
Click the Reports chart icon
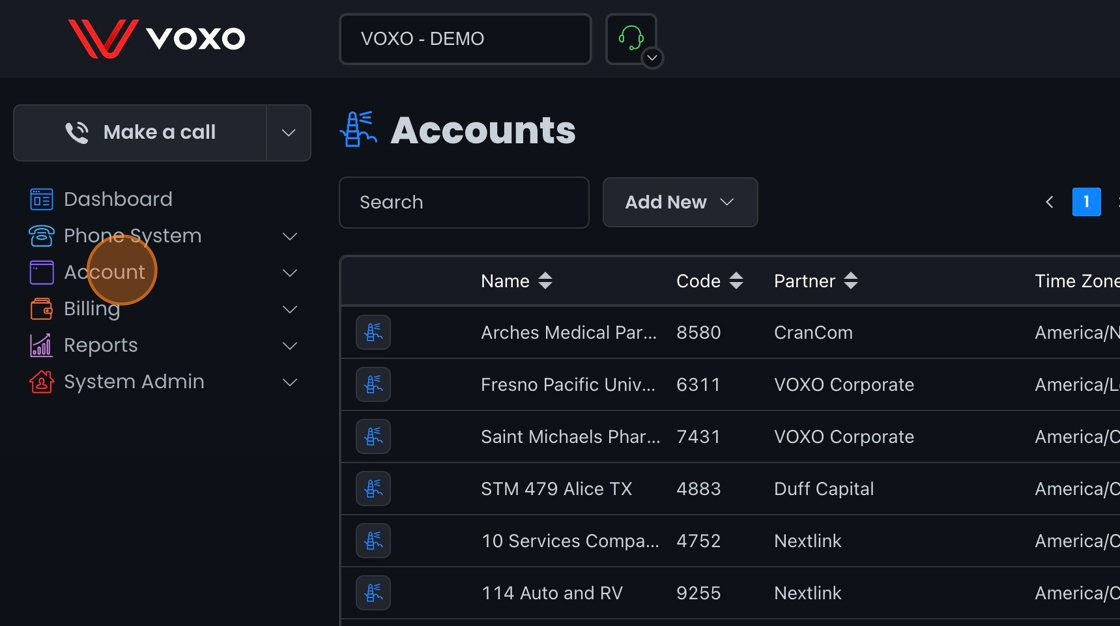click(41, 346)
